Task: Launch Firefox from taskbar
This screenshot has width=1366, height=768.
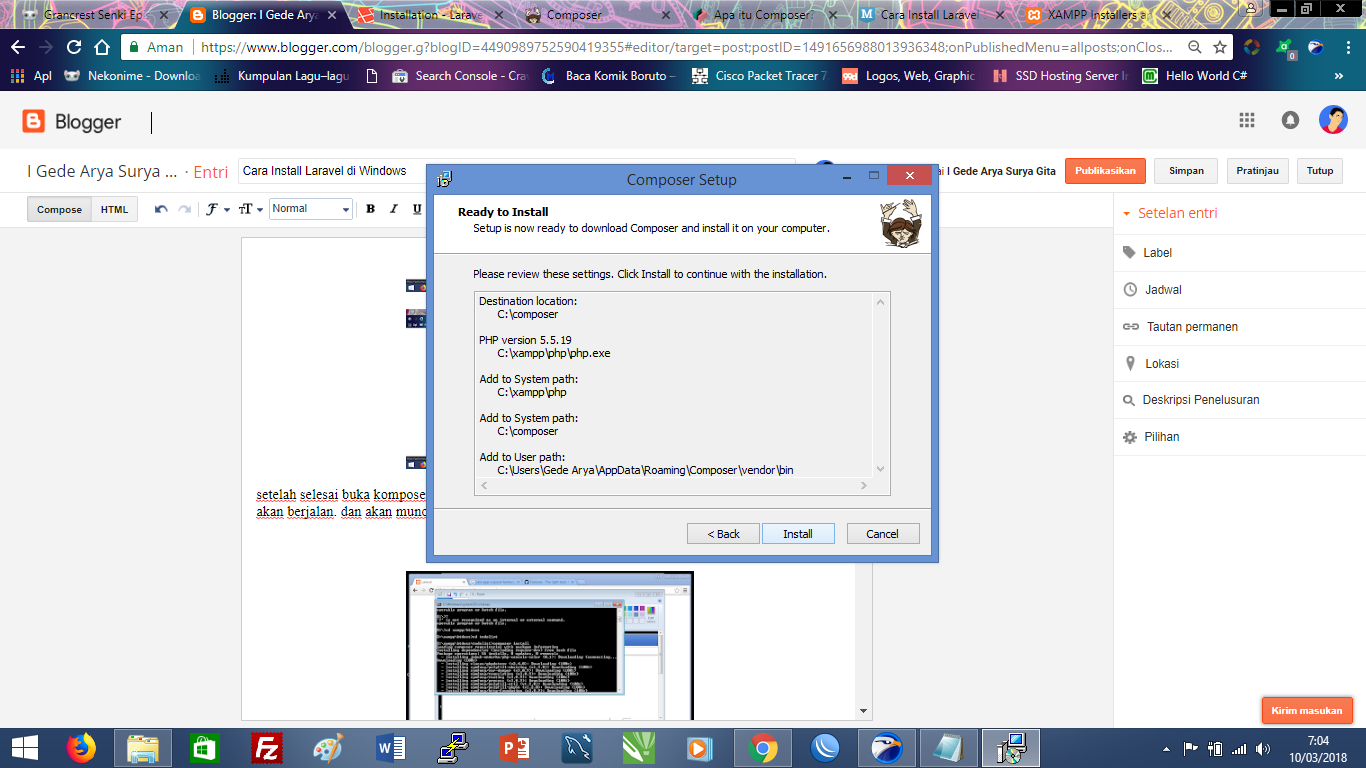Action: pyautogui.click(x=81, y=748)
